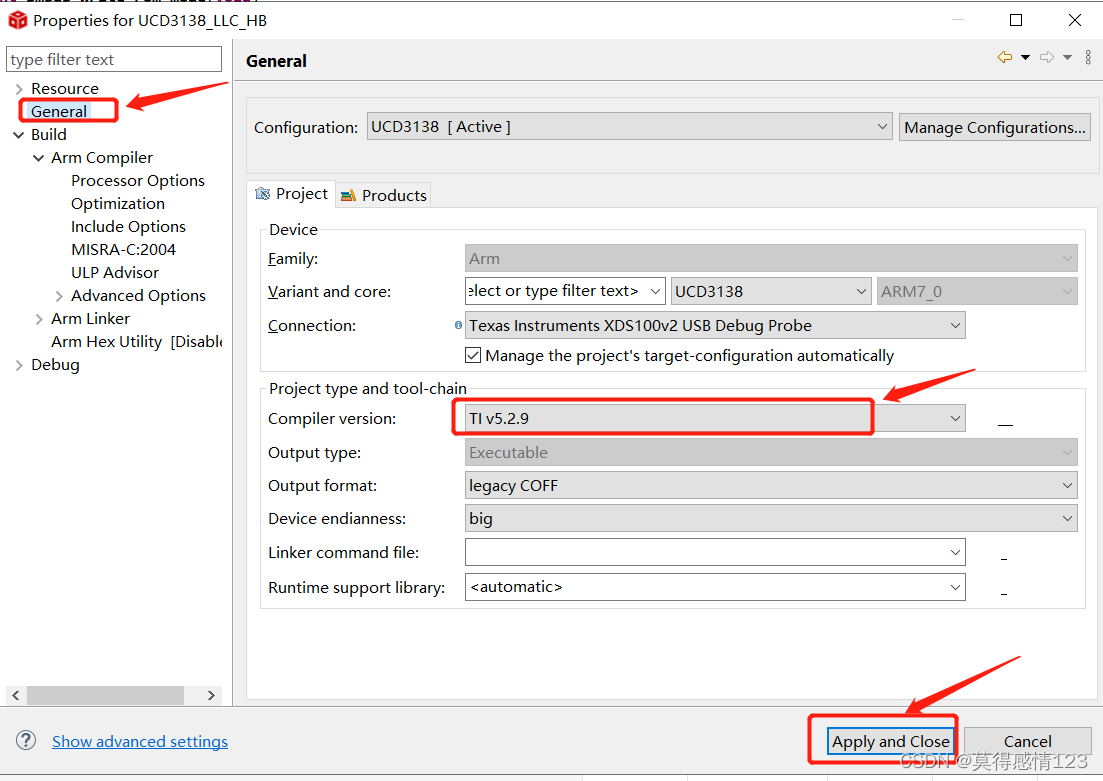
Task: Click the tree horizontal scrollbar thumb
Action: (x=106, y=695)
